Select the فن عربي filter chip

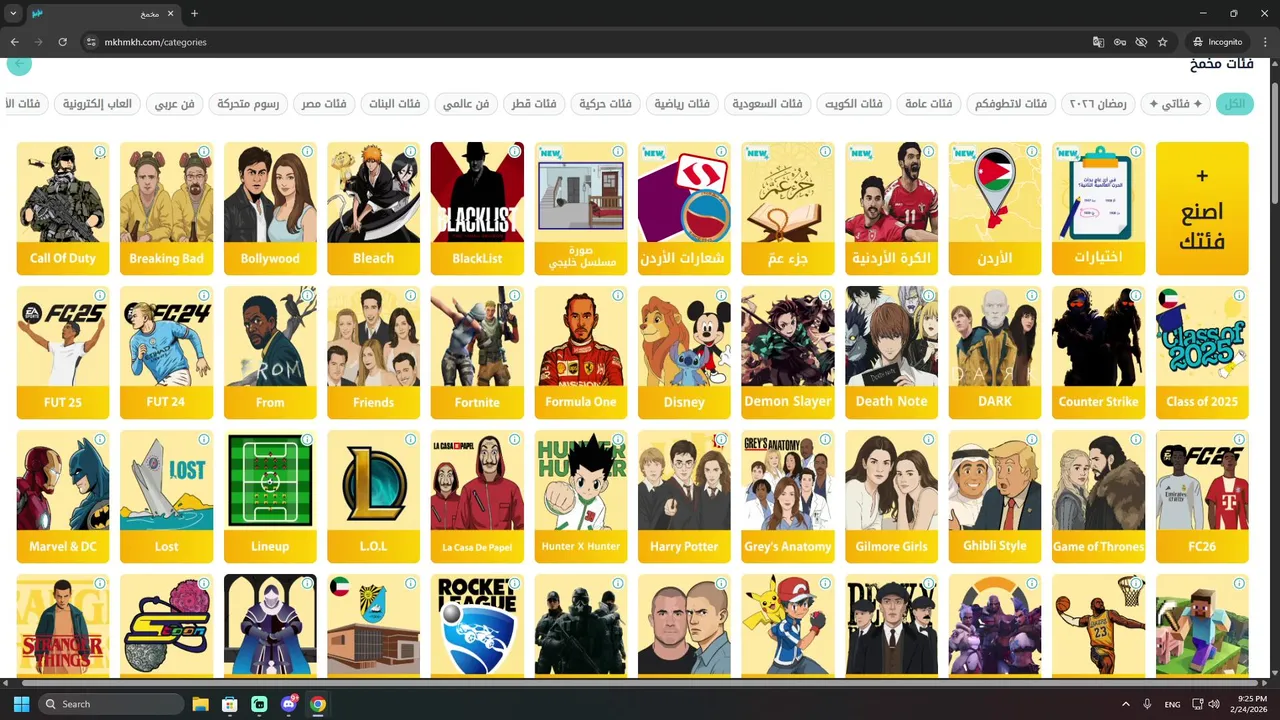click(x=174, y=104)
